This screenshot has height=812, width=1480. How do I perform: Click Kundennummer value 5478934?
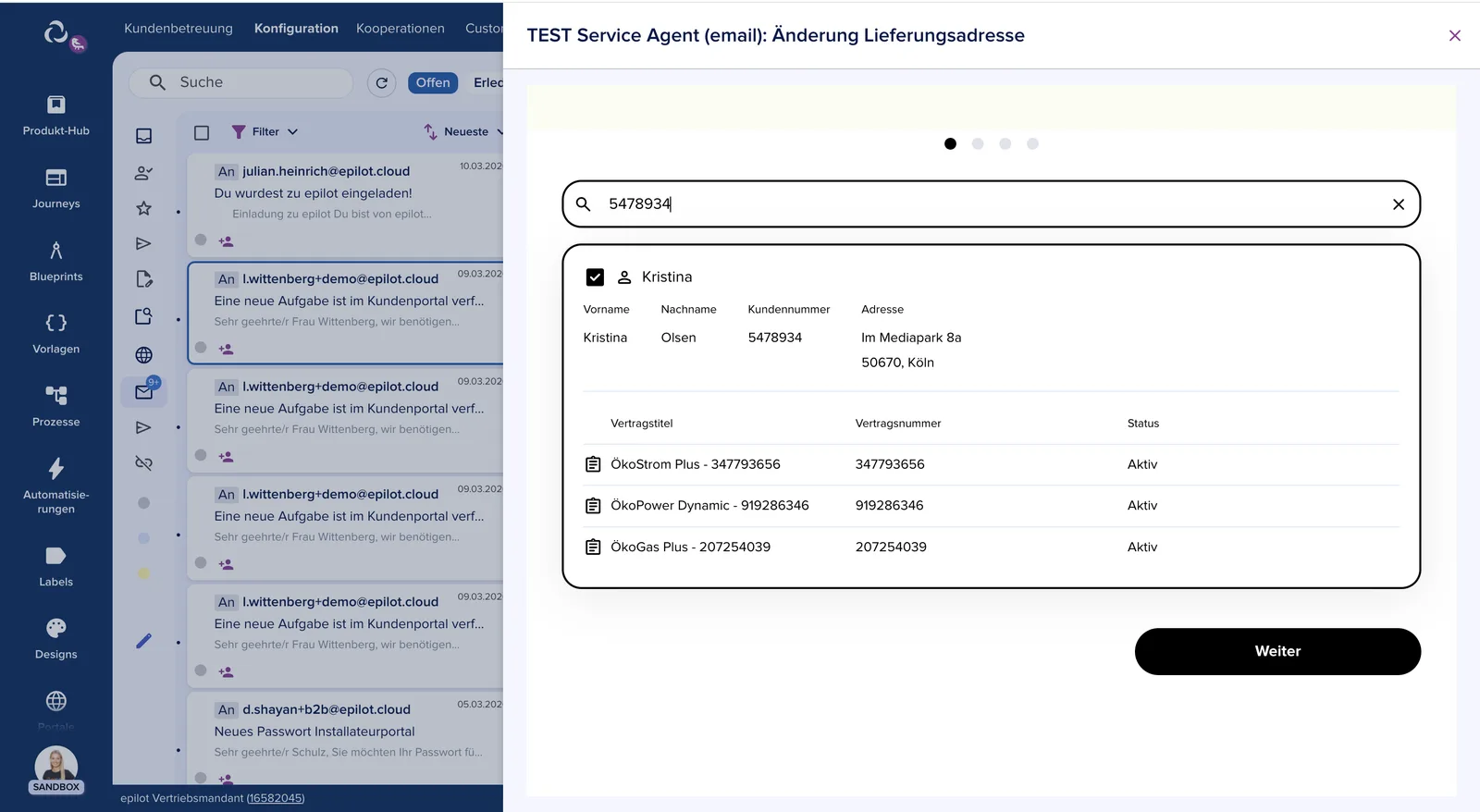point(774,338)
